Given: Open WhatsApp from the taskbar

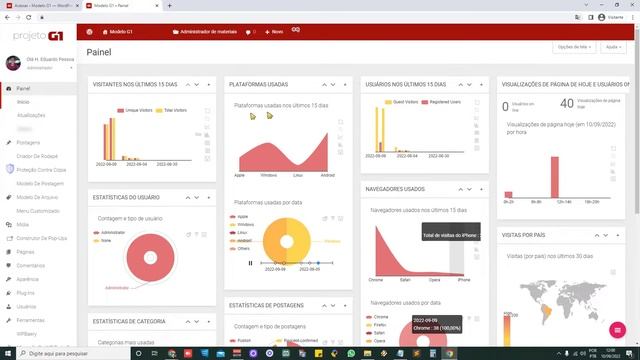Looking at the screenshot, I should 351,353.
